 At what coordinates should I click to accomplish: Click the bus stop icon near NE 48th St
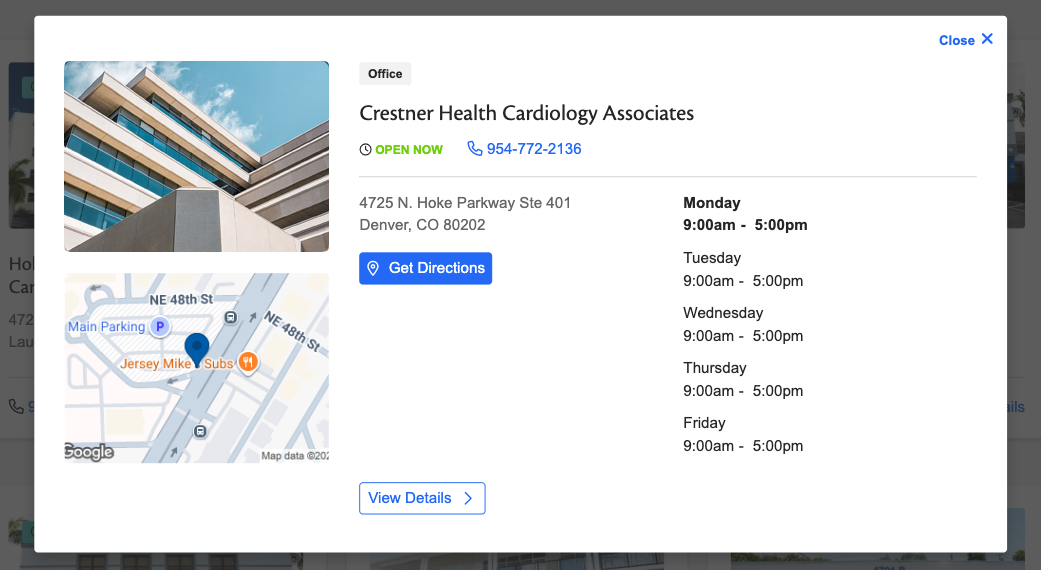[x=230, y=317]
